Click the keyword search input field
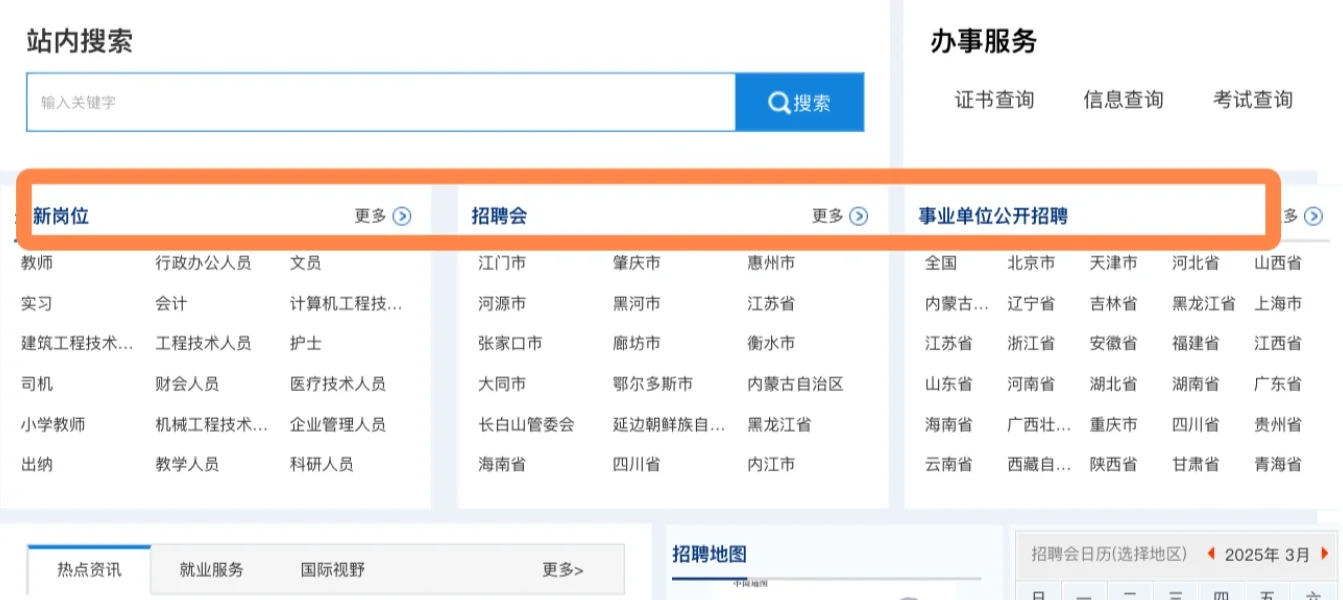1343x600 pixels. point(380,101)
